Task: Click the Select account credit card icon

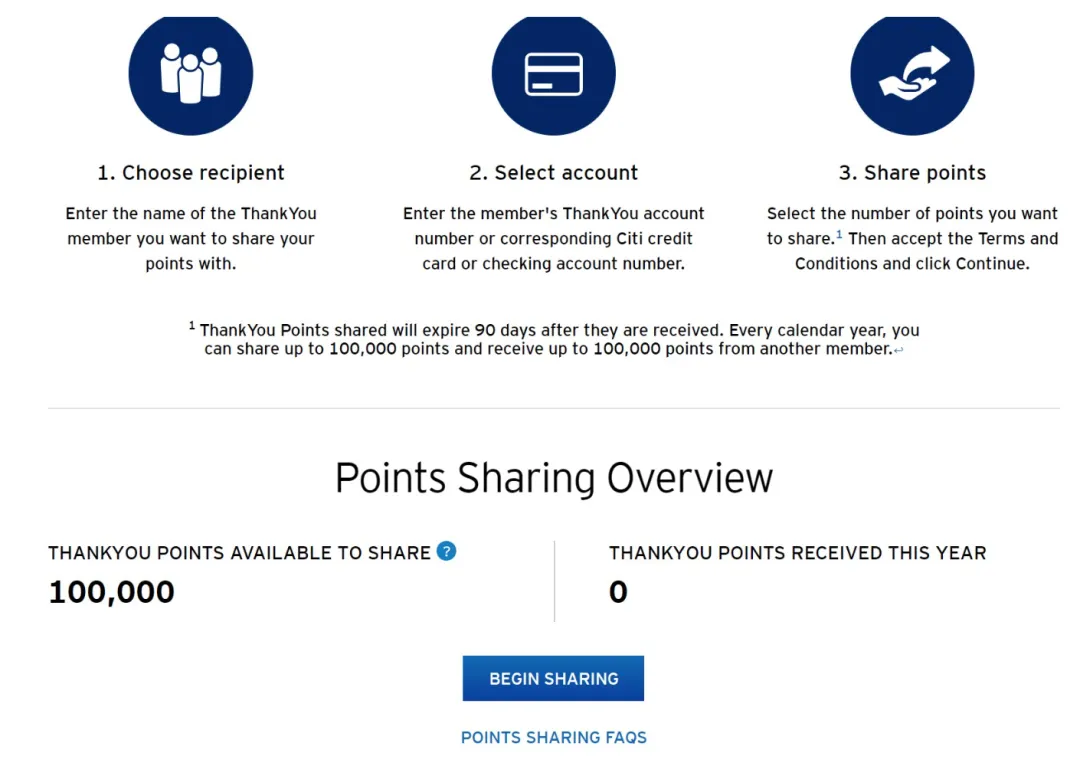Action: tap(554, 74)
